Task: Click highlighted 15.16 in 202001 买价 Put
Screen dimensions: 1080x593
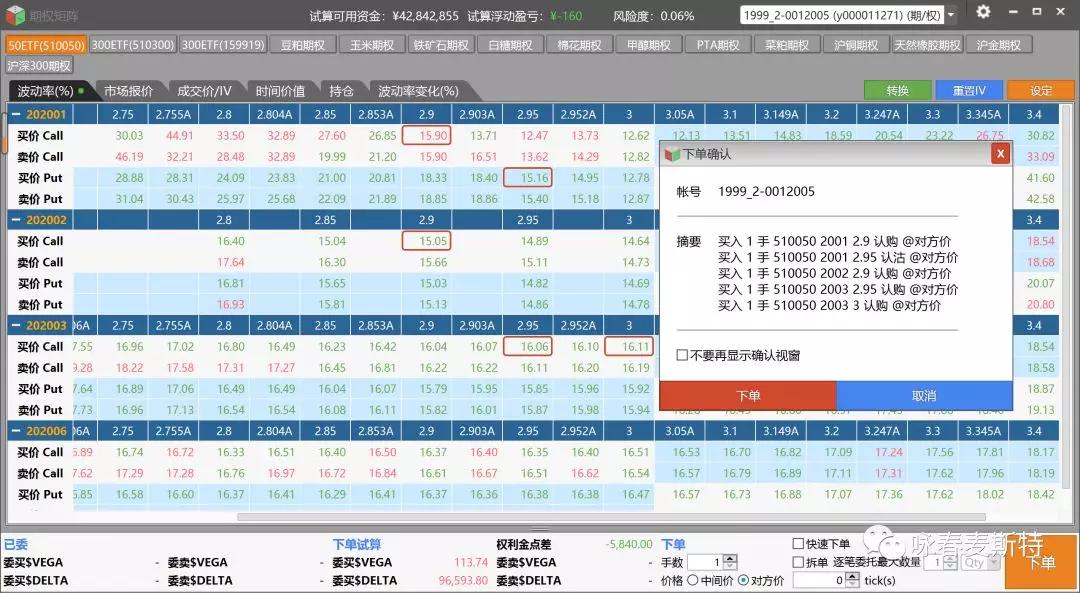Action: pyautogui.click(x=528, y=178)
